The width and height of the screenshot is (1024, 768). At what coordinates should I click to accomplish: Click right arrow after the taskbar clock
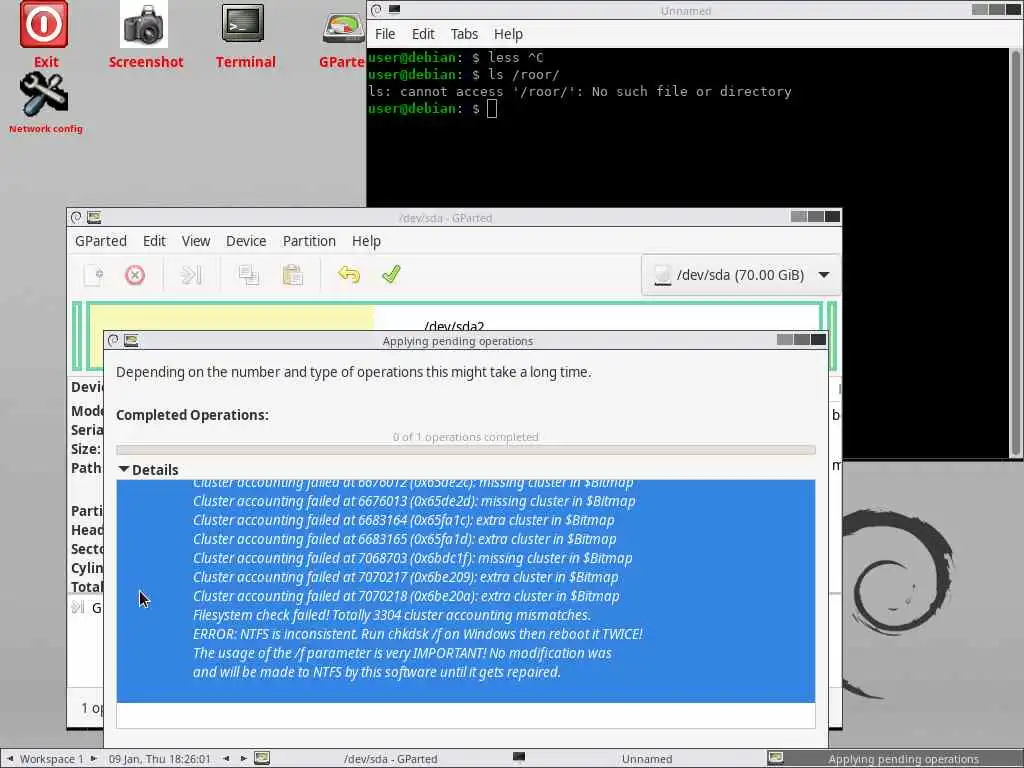(243, 758)
